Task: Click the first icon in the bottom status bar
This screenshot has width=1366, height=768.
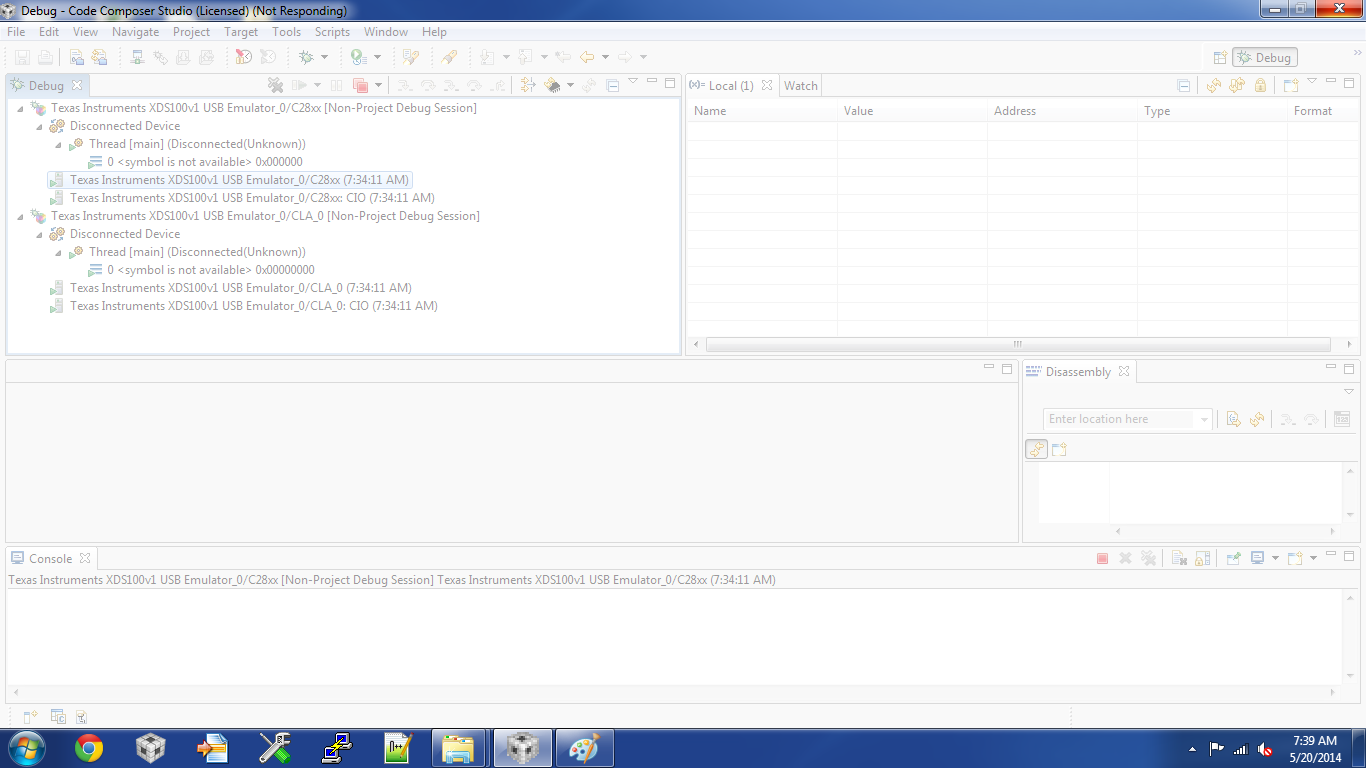Action: pos(31,716)
